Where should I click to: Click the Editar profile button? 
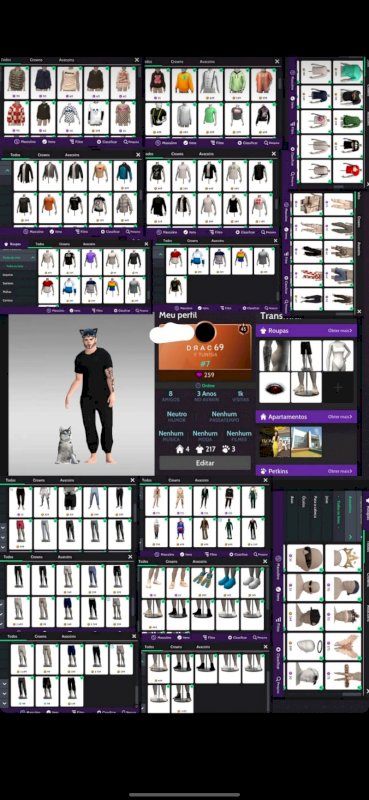tap(205, 463)
